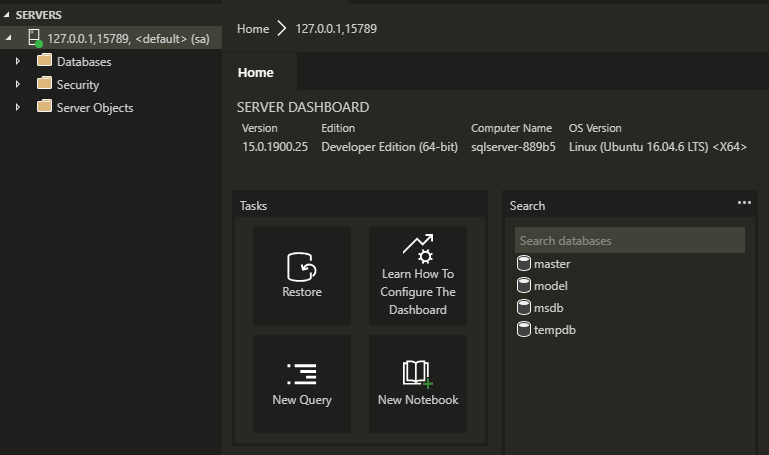Click the Server Objects folder icon

tap(44, 107)
